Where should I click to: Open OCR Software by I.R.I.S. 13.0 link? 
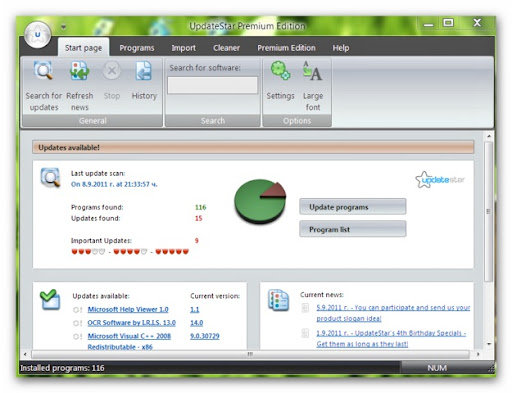[x=131, y=323]
